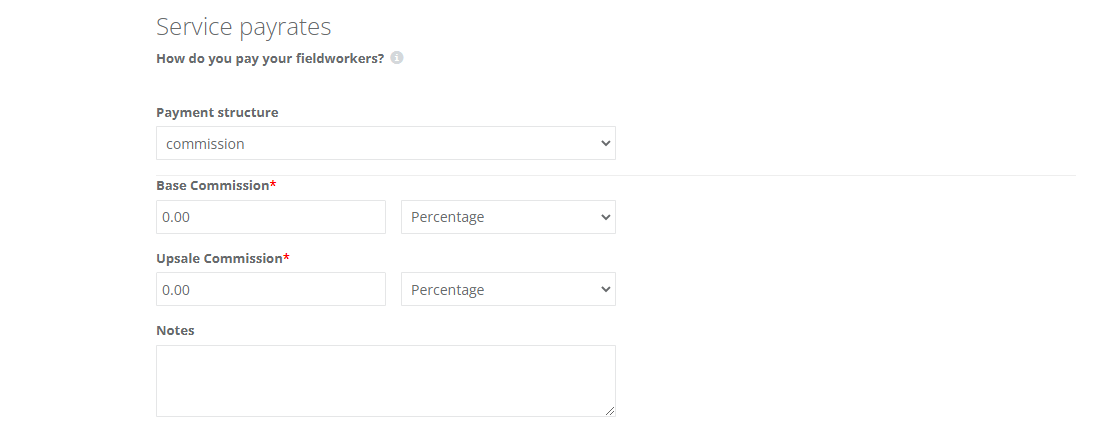Open the Payment structure dropdown showing commission
Viewport: 1100px width, 432px height.
pos(385,143)
